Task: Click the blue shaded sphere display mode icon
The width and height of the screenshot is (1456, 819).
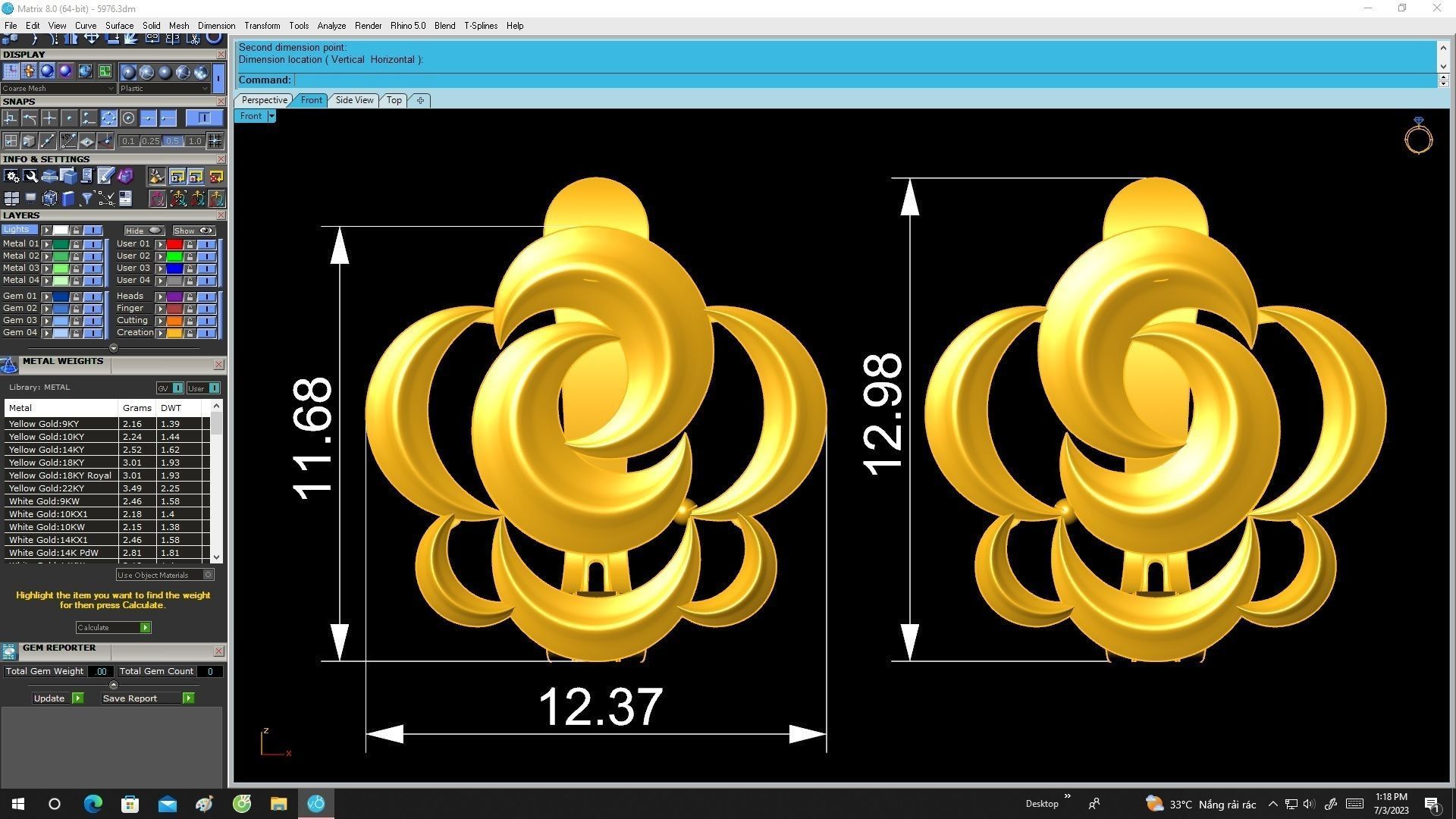Action: tap(47, 71)
